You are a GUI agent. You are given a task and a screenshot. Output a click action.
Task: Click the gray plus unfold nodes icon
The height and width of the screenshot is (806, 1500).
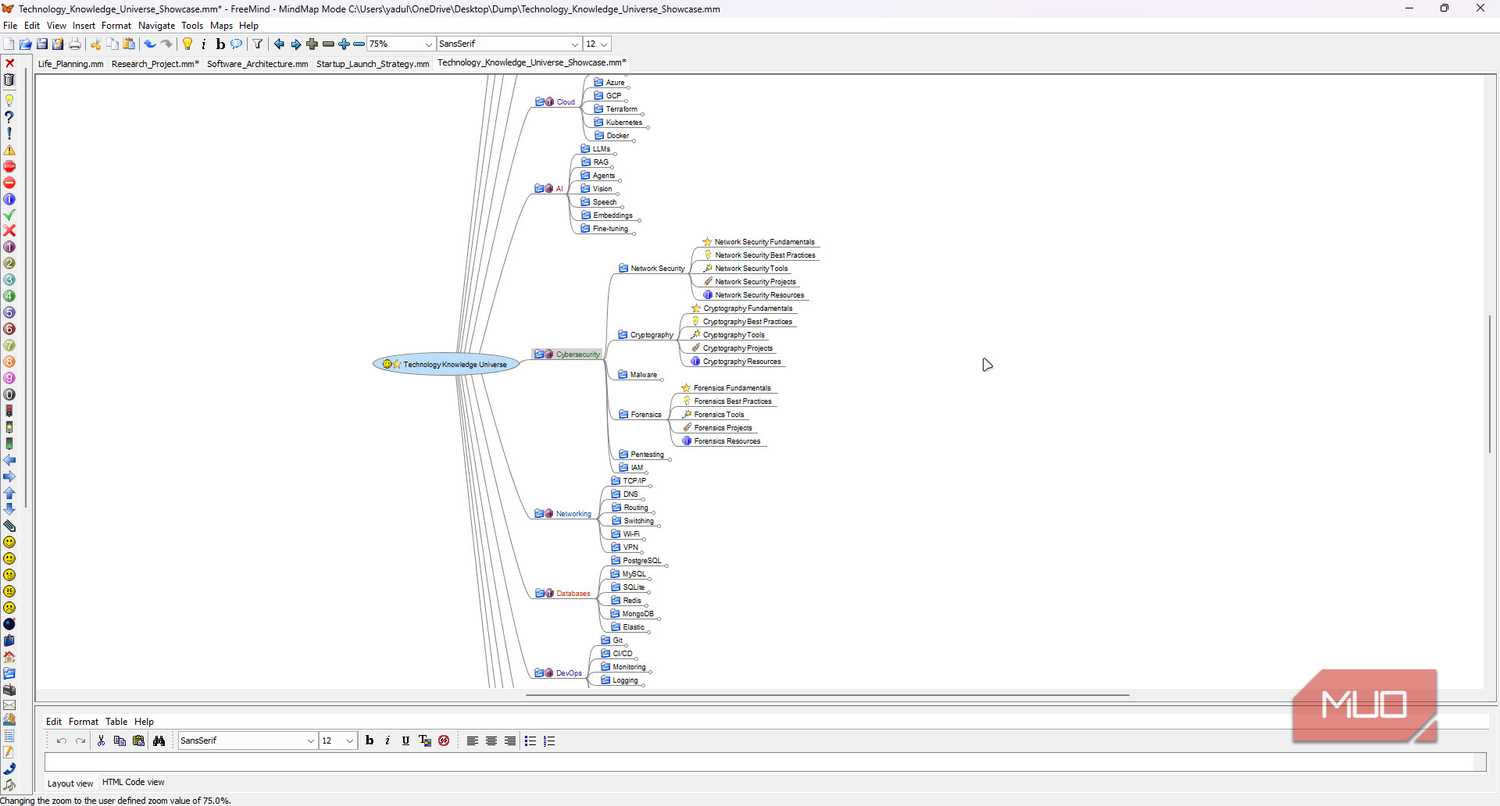point(312,44)
